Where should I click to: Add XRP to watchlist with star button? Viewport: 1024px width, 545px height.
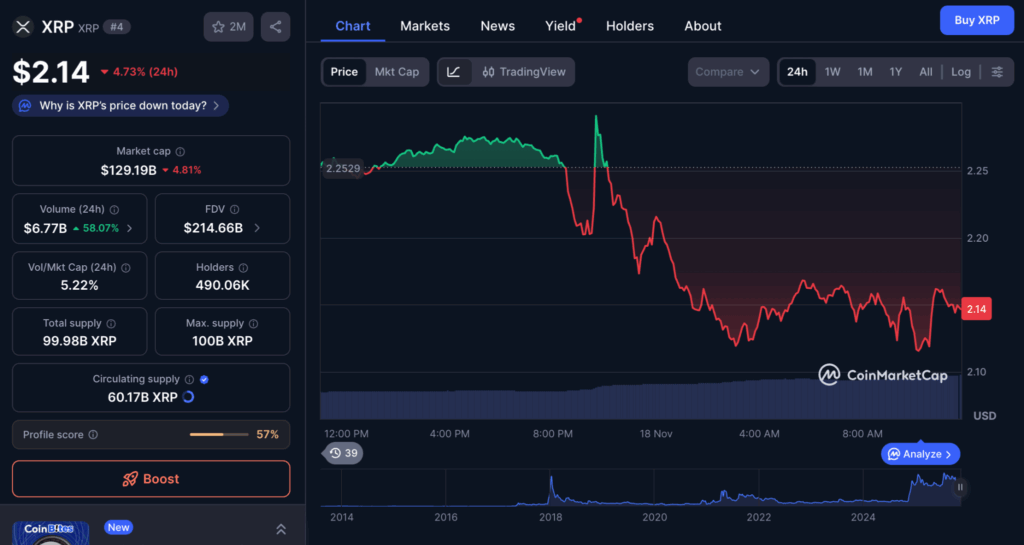(x=228, y=27)
